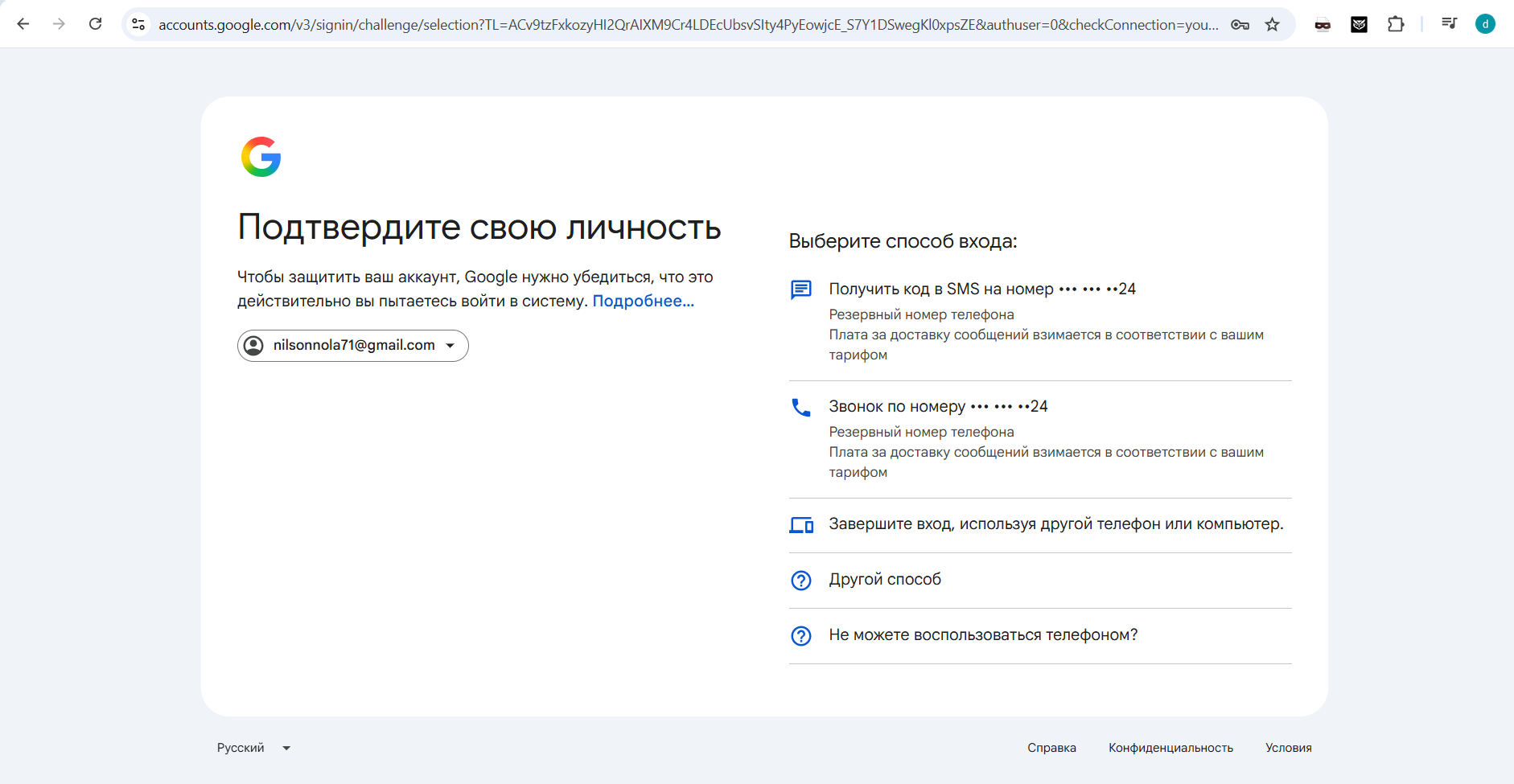This screenshot has width=1514, height=784.
Task: Click the Google logo
Action: (x=261, y=157)
